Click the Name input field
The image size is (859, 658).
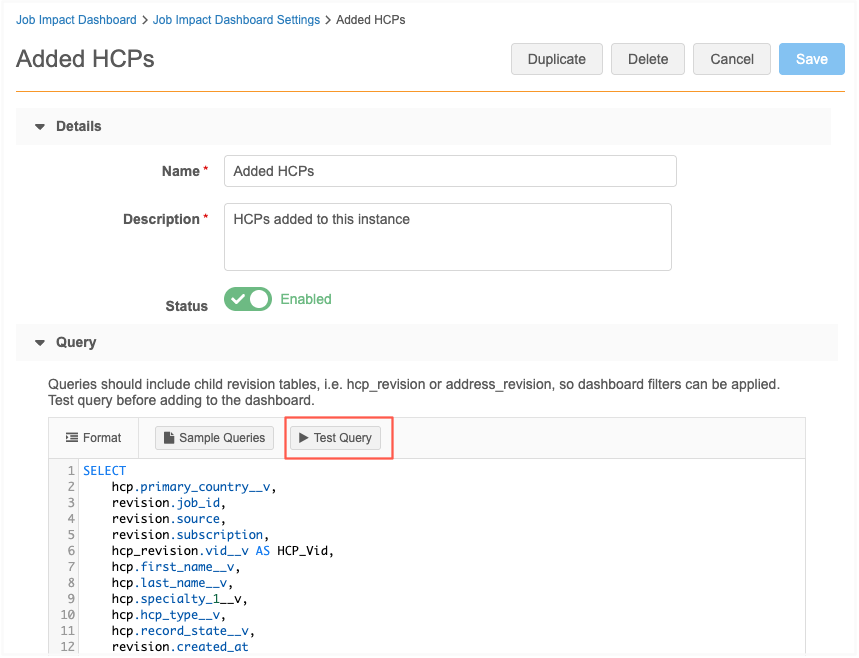point(450,171)
